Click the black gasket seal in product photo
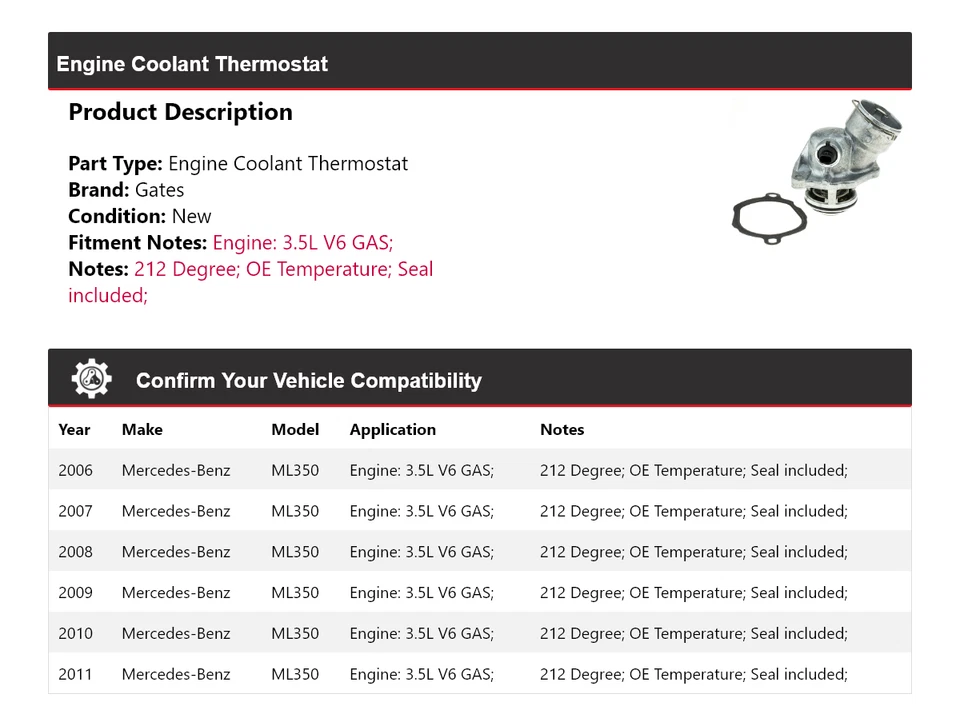 coord(768,220)
